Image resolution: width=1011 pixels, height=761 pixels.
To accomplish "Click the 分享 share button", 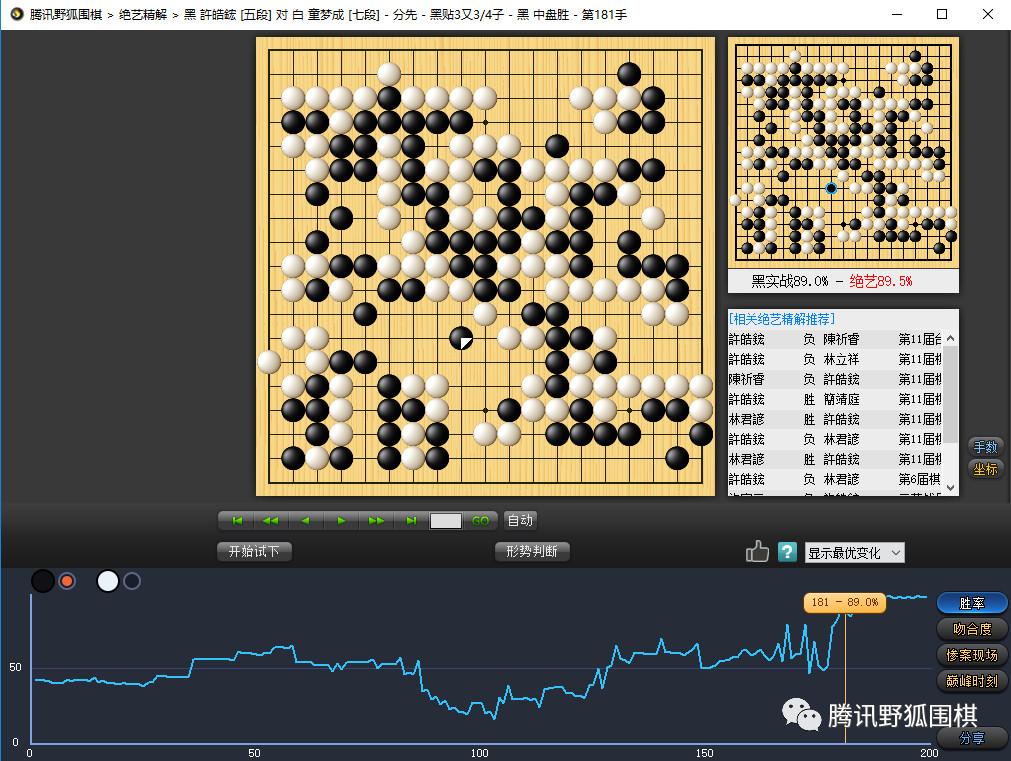I will coord(972,738).
